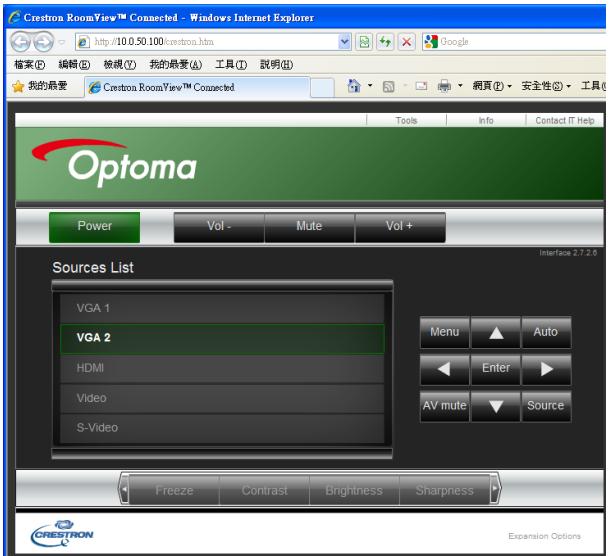The image size is (609, 556).
Task: Click the Contrast control
Action: pyautogui.click(x=264, y=490)
